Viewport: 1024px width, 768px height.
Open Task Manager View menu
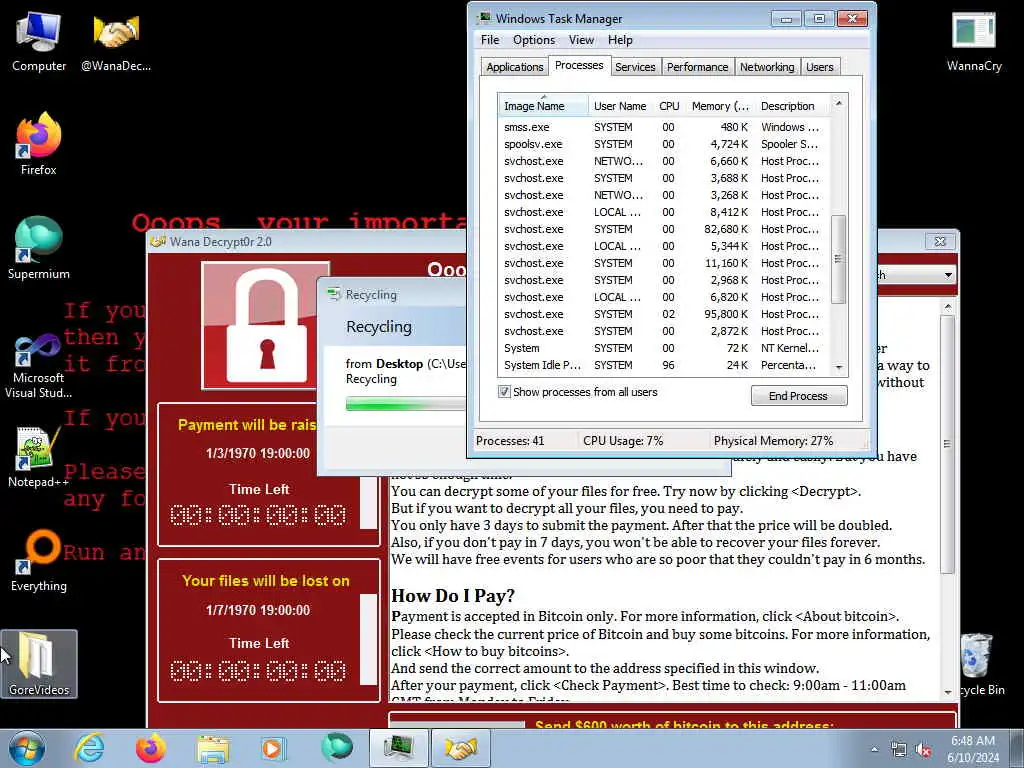point(581,40)
